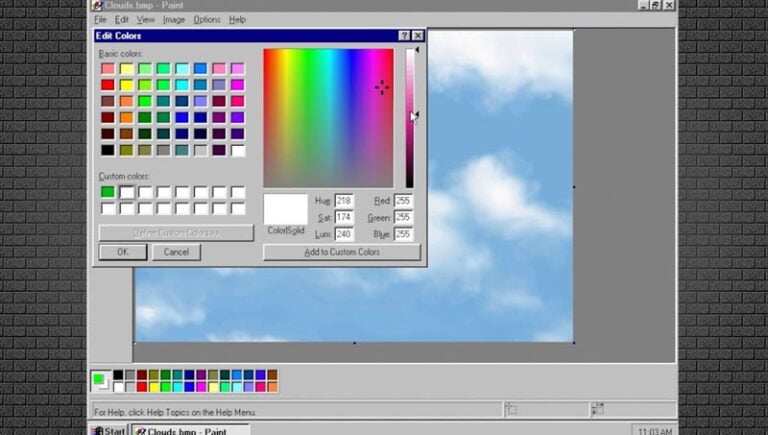Viewport: 768px width, 435px height.
Task: Click the luminosity slider arrow beside the spectrum
Action: [x=416, y=116]
